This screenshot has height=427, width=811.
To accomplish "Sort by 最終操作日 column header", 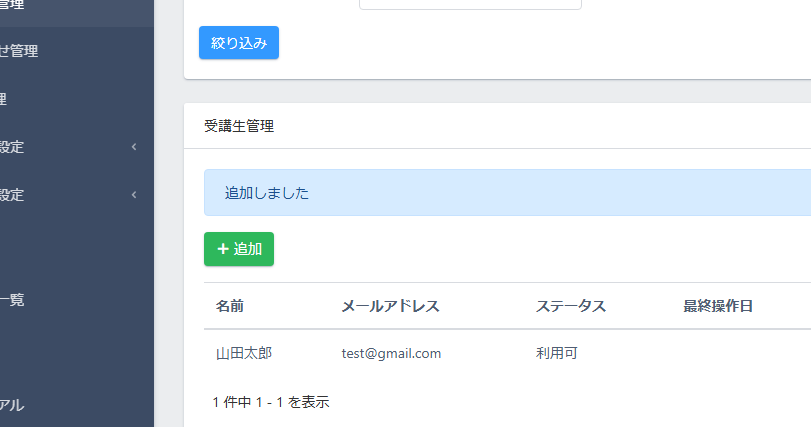I will [718, 306].
